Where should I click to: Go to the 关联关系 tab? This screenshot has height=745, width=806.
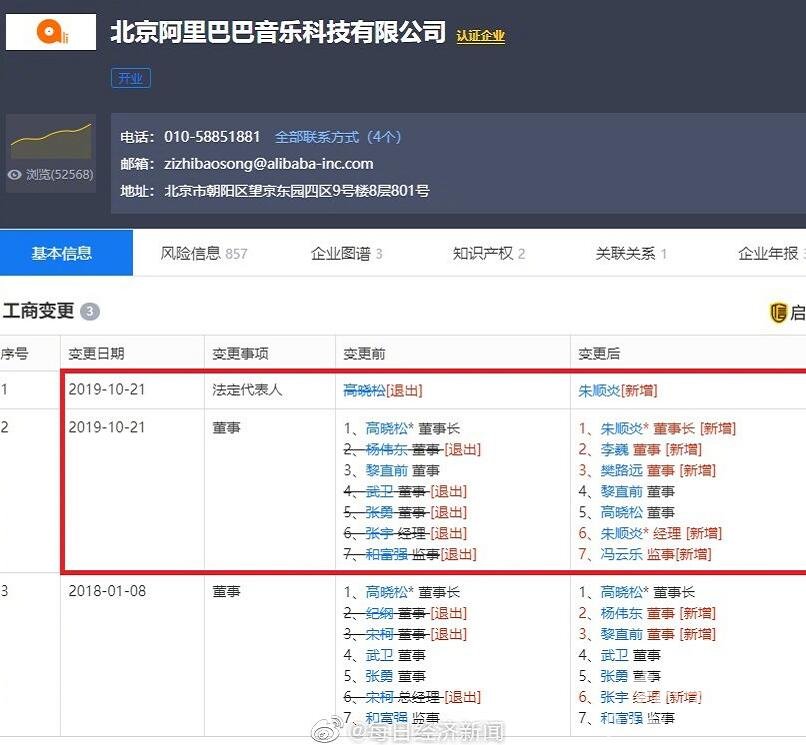click(x=631, y=253)
